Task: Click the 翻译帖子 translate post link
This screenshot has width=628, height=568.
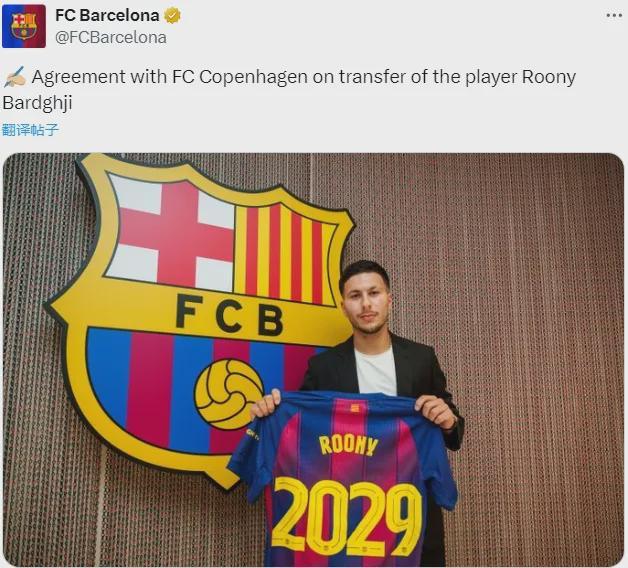Action: point(30,130)
